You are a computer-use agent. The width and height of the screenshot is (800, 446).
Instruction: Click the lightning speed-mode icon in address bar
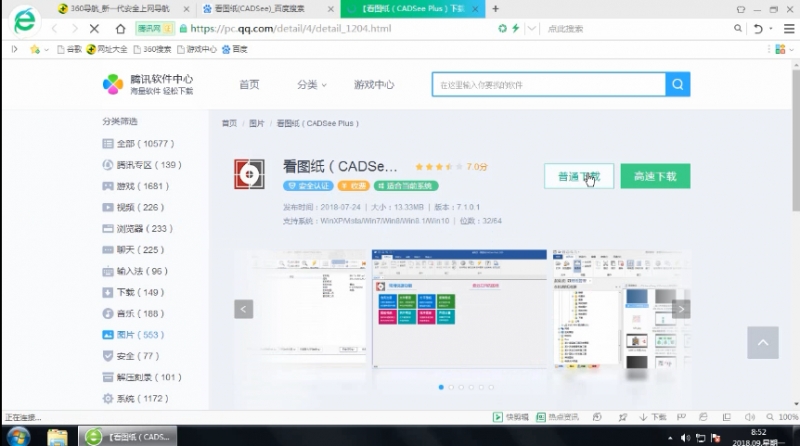point(515,29)
